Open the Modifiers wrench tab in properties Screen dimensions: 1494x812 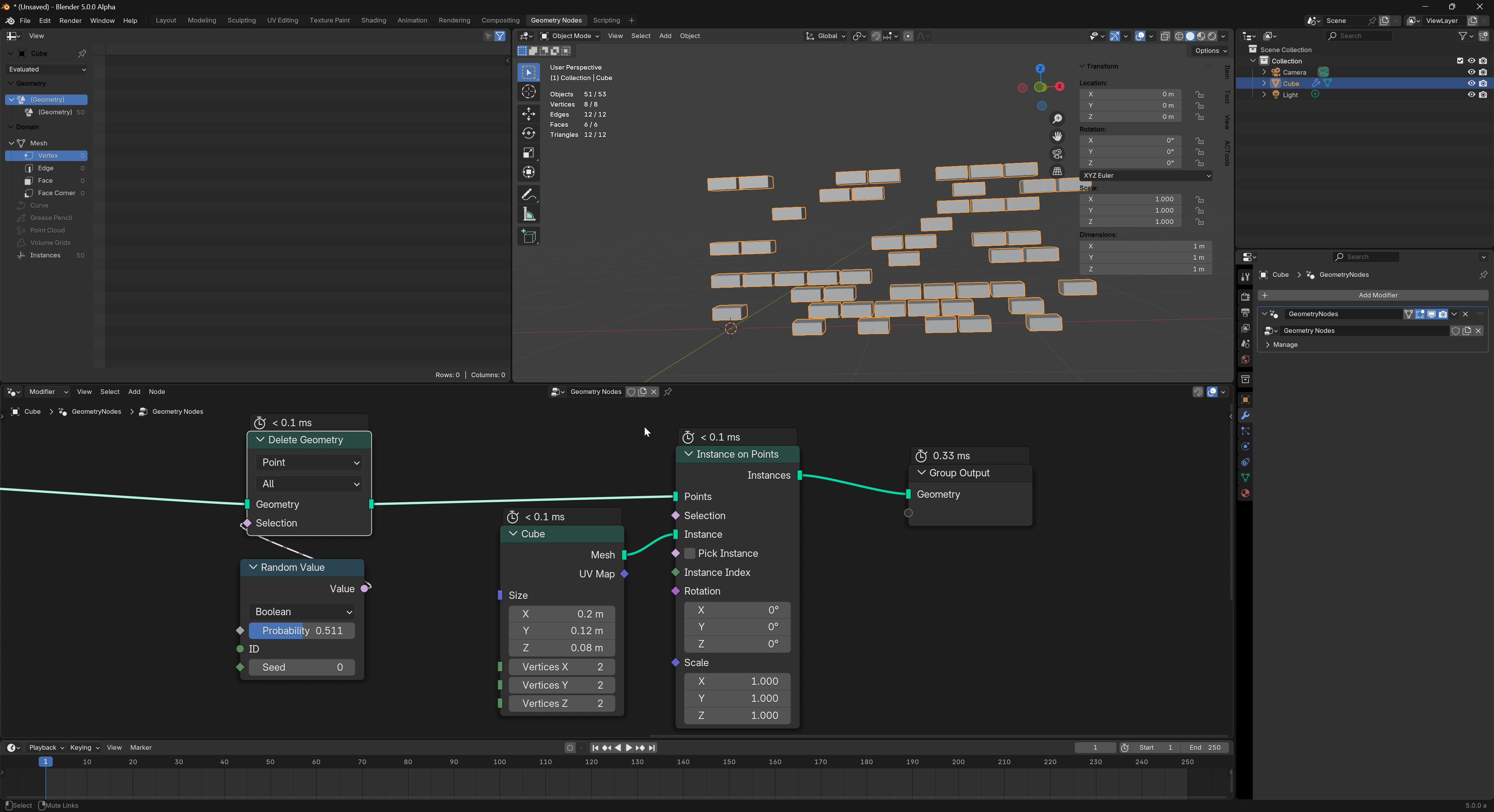[x=1245, y=416]
